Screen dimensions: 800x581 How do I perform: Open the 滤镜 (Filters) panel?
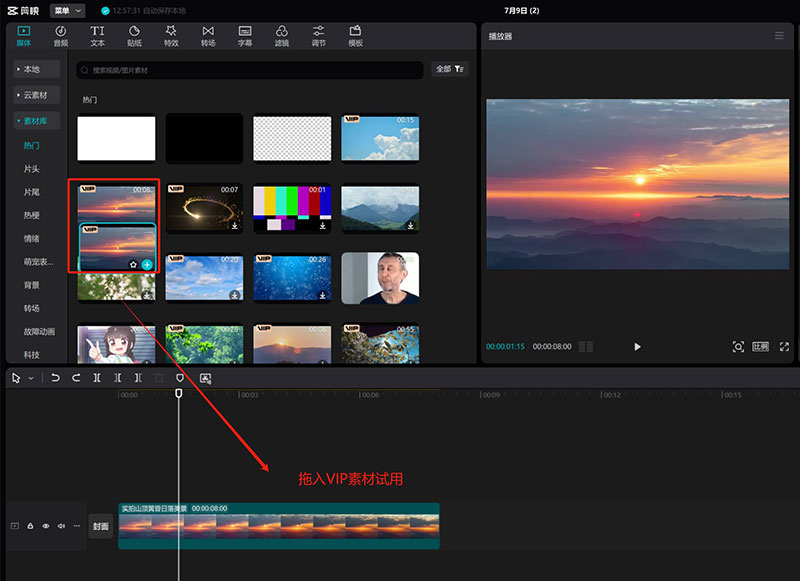[282, 36]
